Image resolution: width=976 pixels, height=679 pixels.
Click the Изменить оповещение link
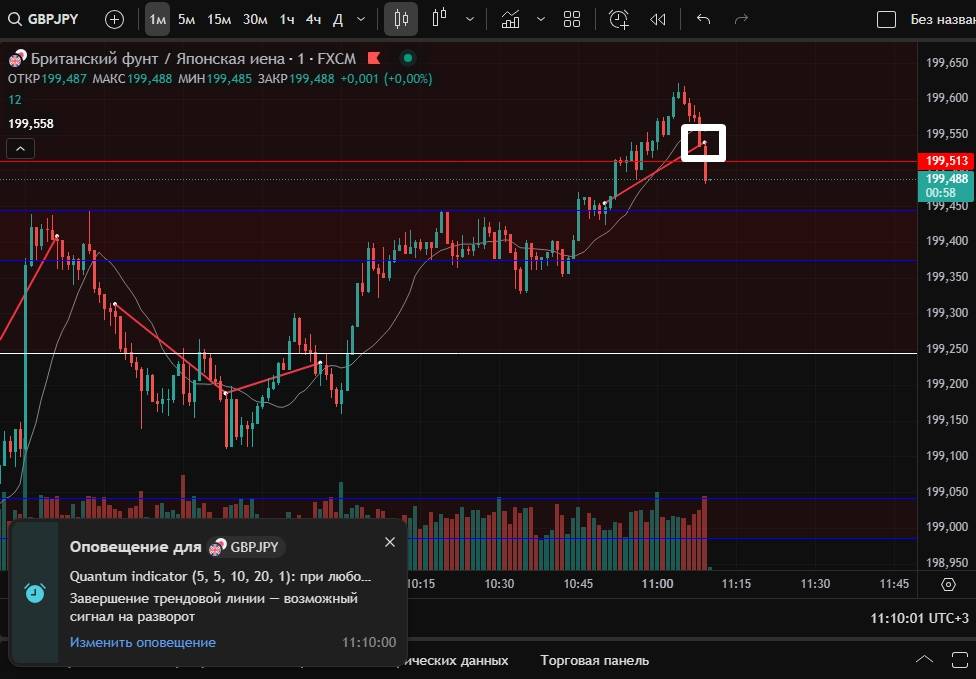tap(142, 642)
